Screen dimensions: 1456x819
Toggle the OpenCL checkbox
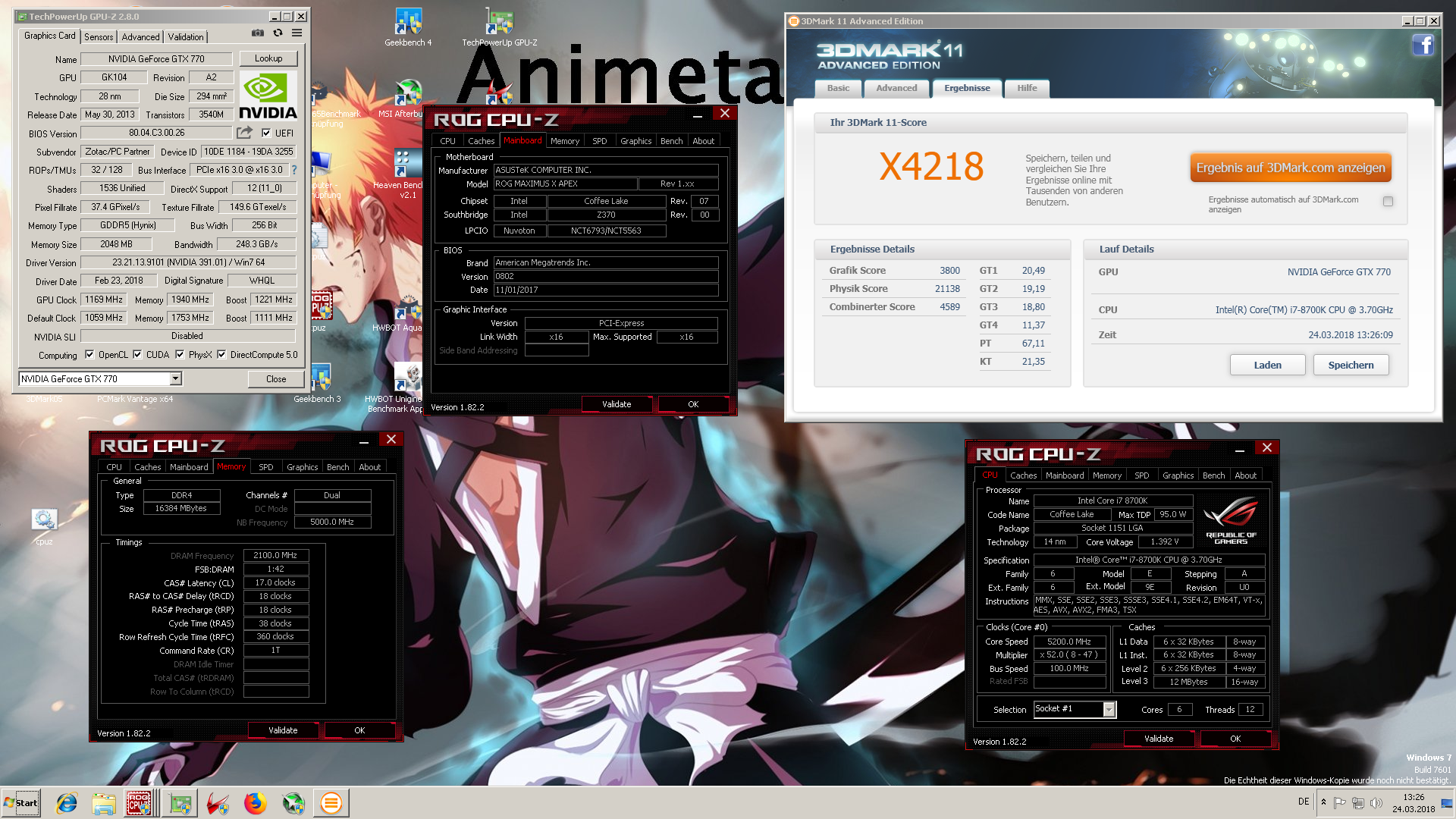click(89, 354)
